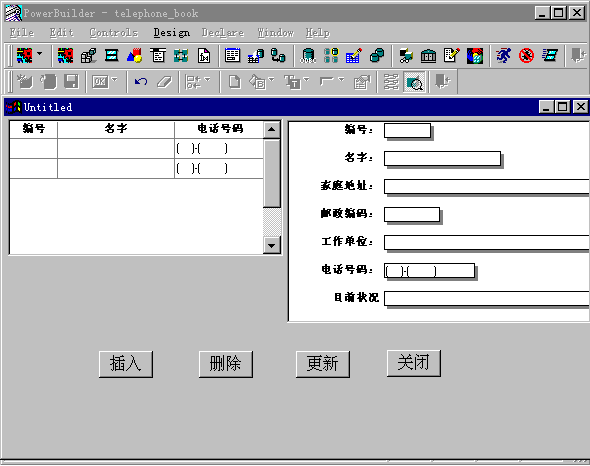Click the Debug (crossed-out bug) icon
This screenshot has height=466, width=590.
coord(526,56)
